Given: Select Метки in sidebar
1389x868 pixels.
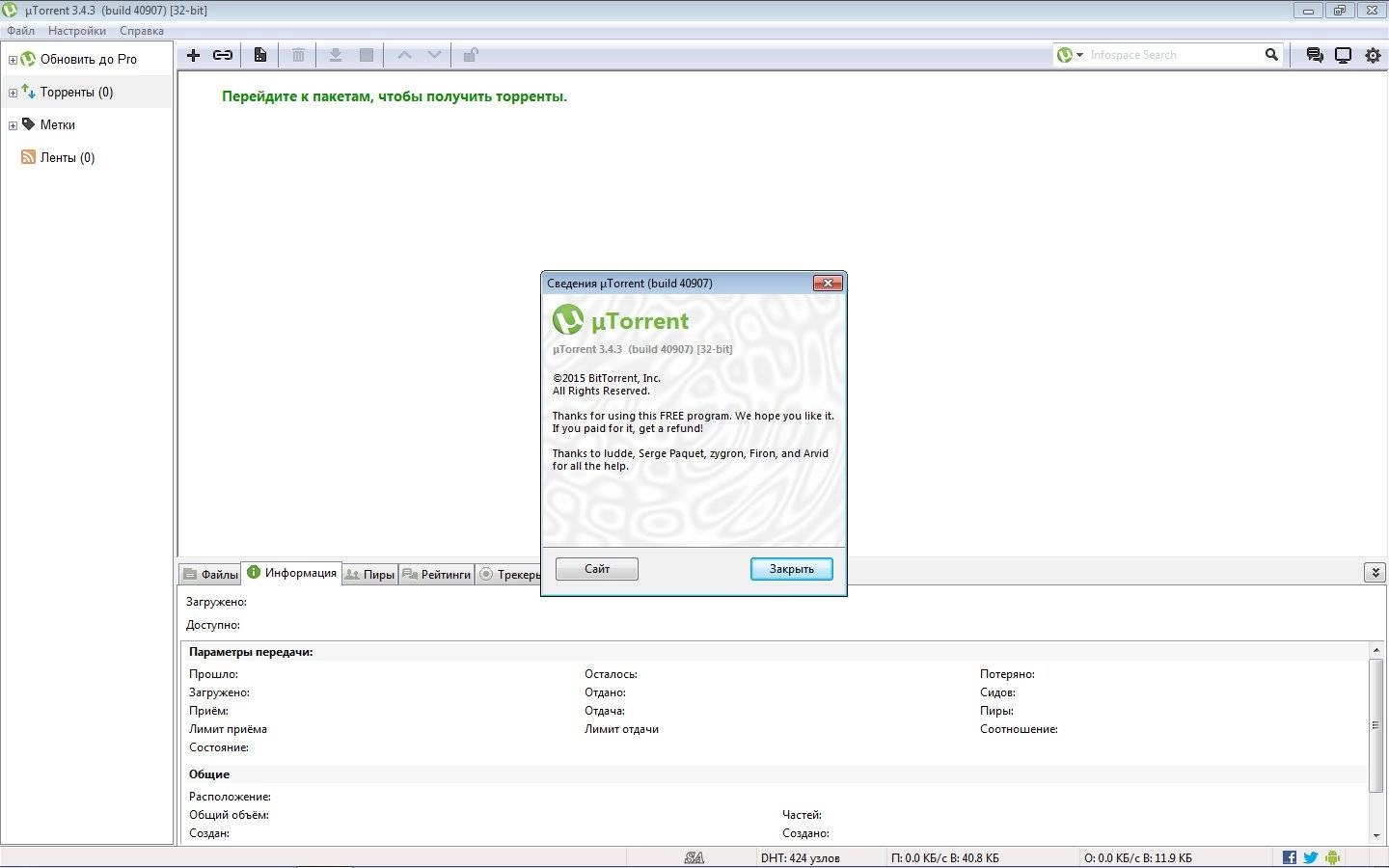Looking at the screenshot, I should 58,125.
